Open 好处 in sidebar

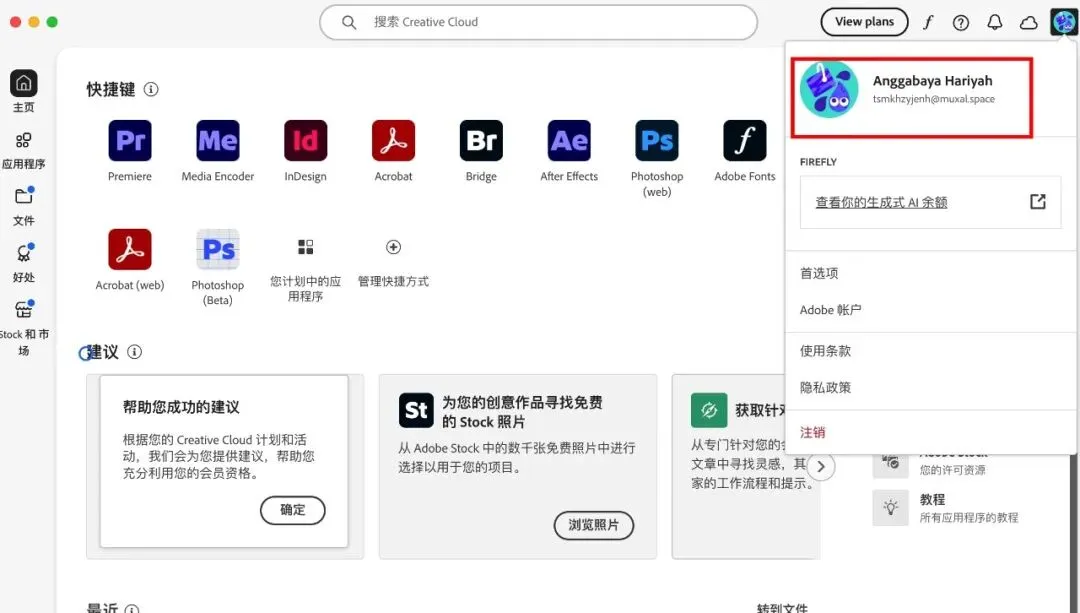coord(23,263)
